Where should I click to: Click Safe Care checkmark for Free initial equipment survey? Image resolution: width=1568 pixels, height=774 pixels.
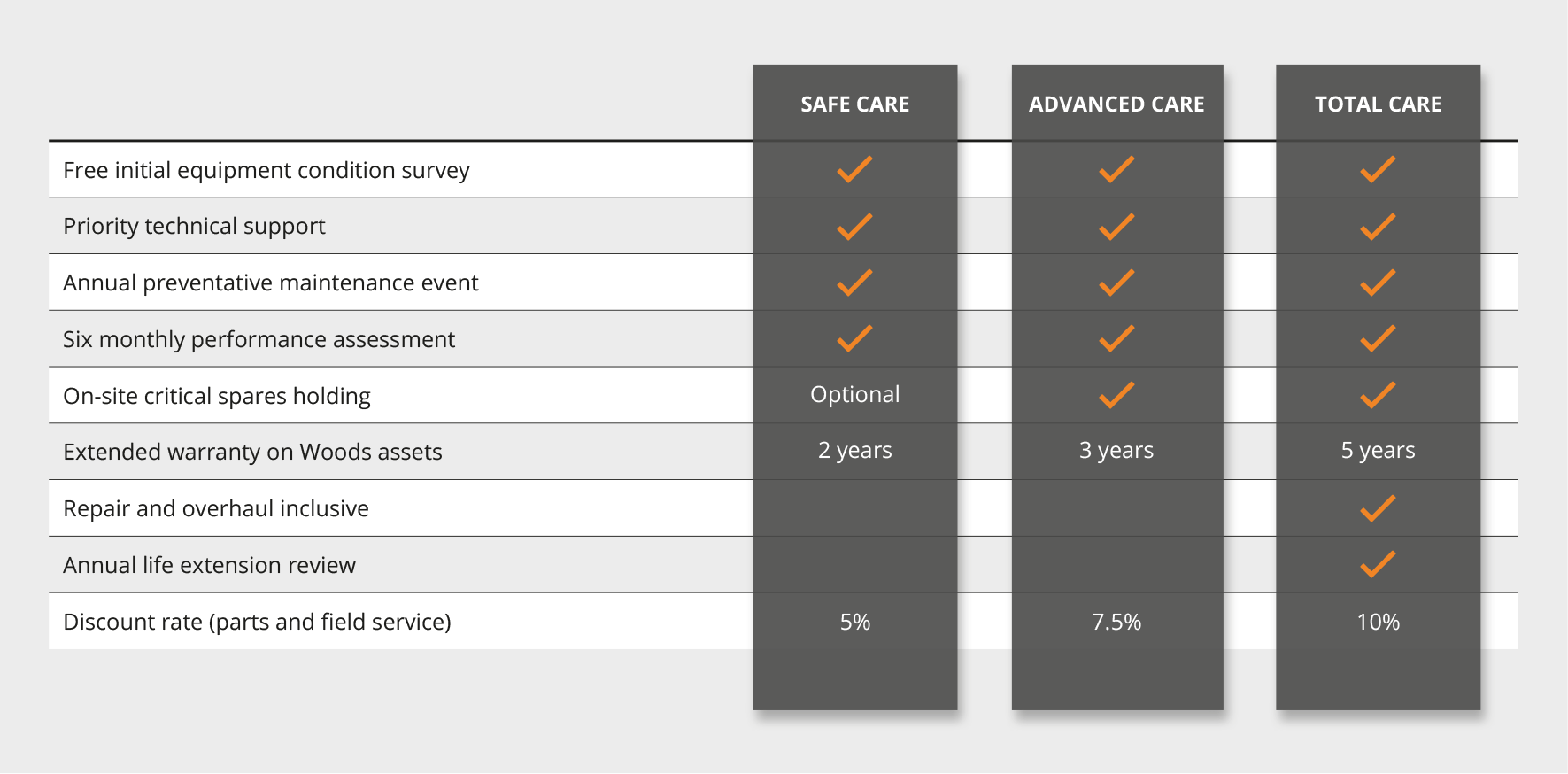pyautogui.click(x=854, y=169)
